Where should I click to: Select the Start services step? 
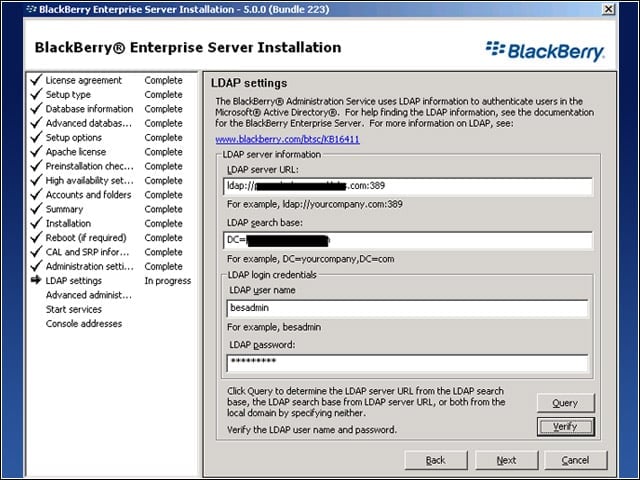tap(73, 309)
